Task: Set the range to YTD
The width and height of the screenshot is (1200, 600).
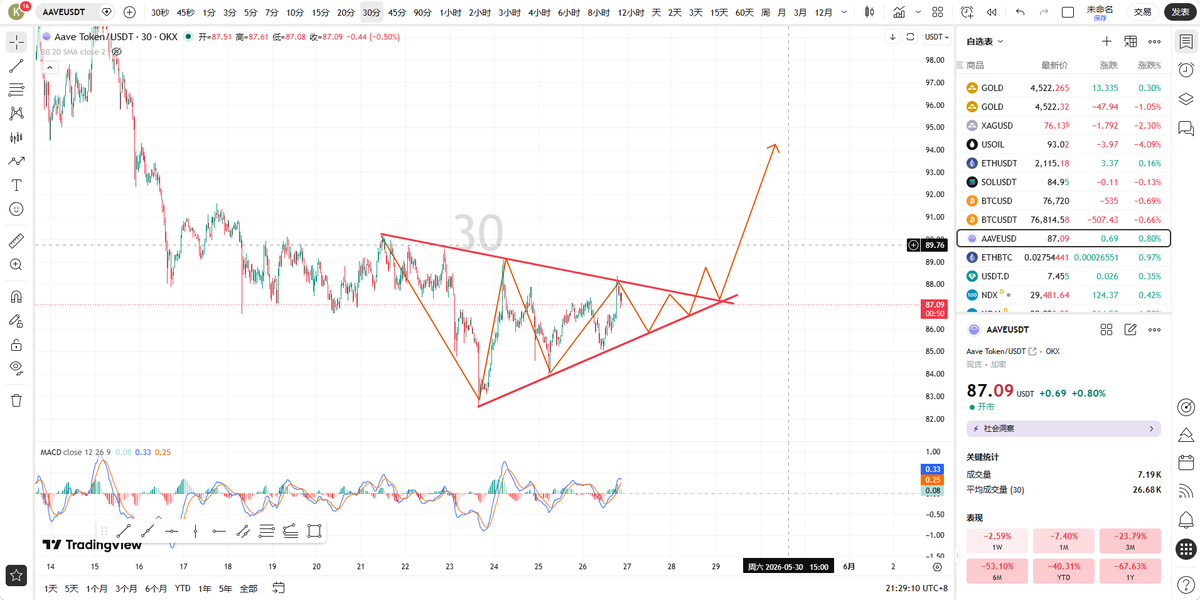Action: (183, 588)
